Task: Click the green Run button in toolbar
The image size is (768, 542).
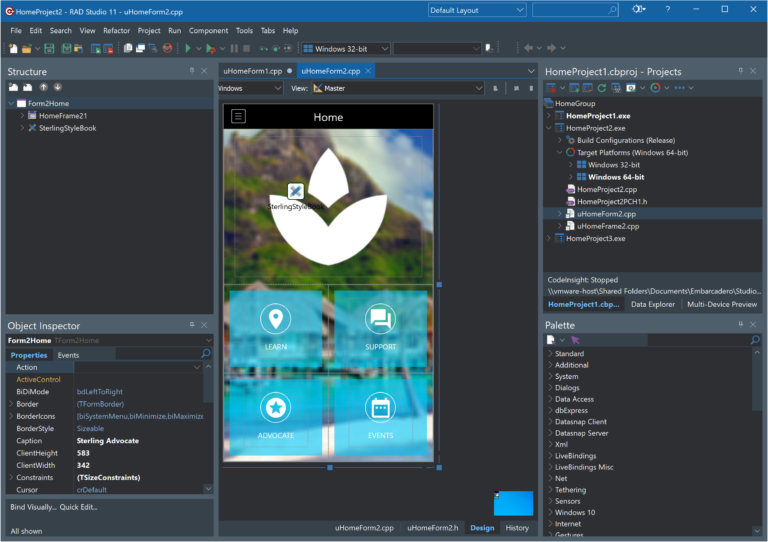Action: (x=187, y=48)
